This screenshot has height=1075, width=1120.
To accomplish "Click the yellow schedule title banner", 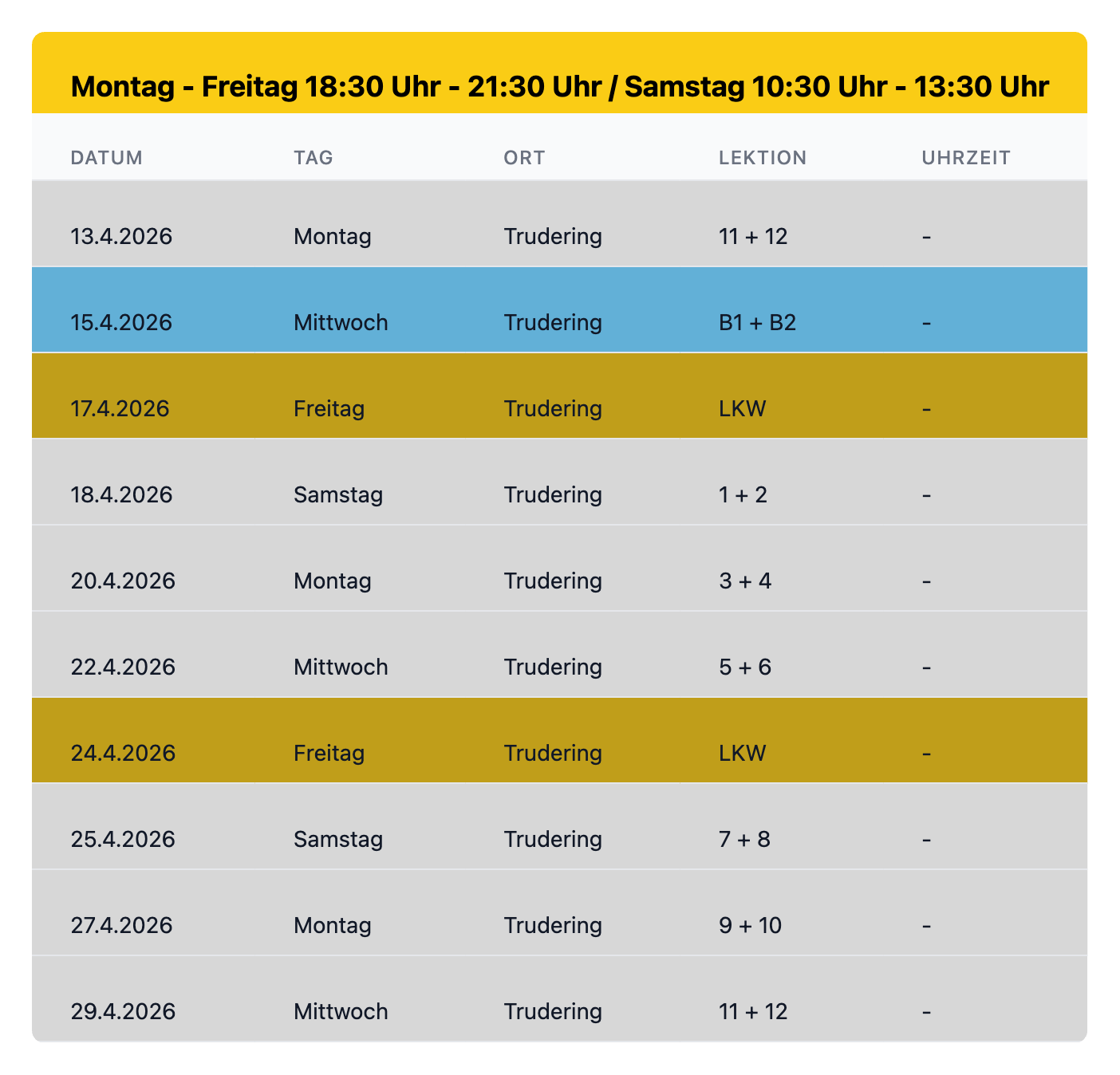I will 559,85.
